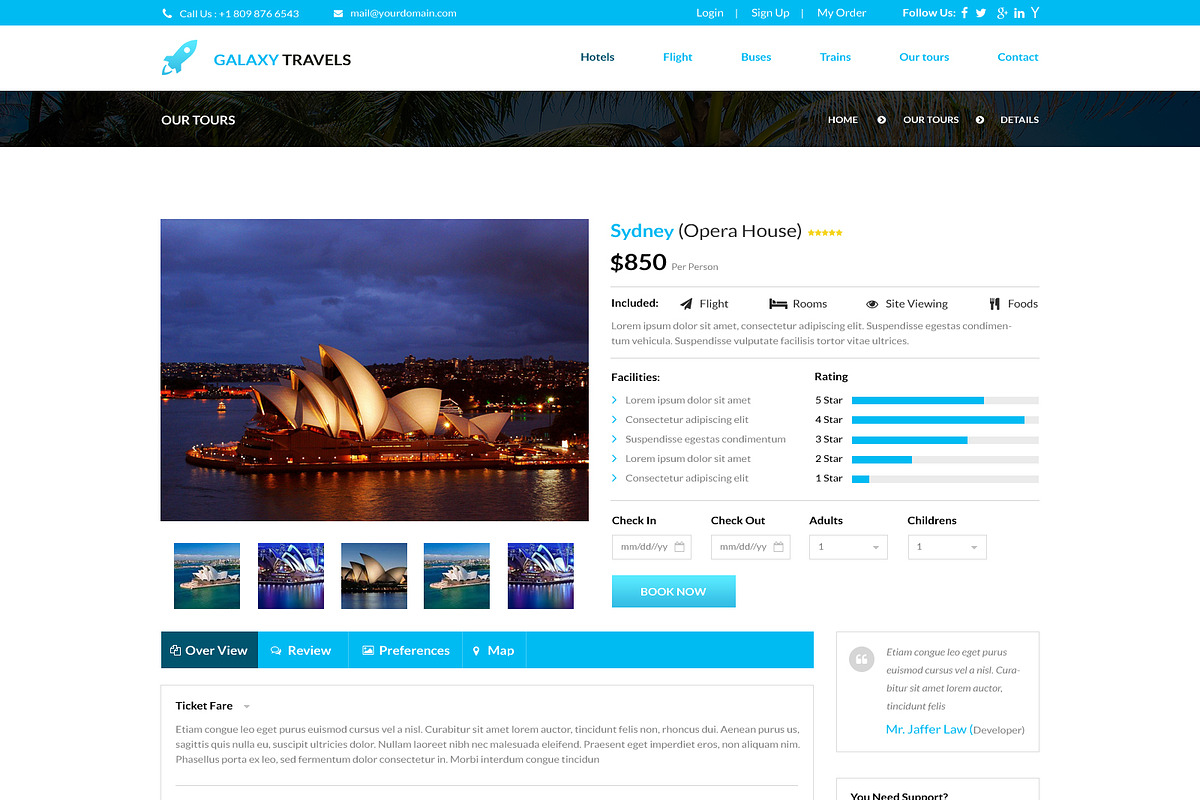Open the Flight menu item
This screenshot has width=1200, height=800.
pos(677,57)
